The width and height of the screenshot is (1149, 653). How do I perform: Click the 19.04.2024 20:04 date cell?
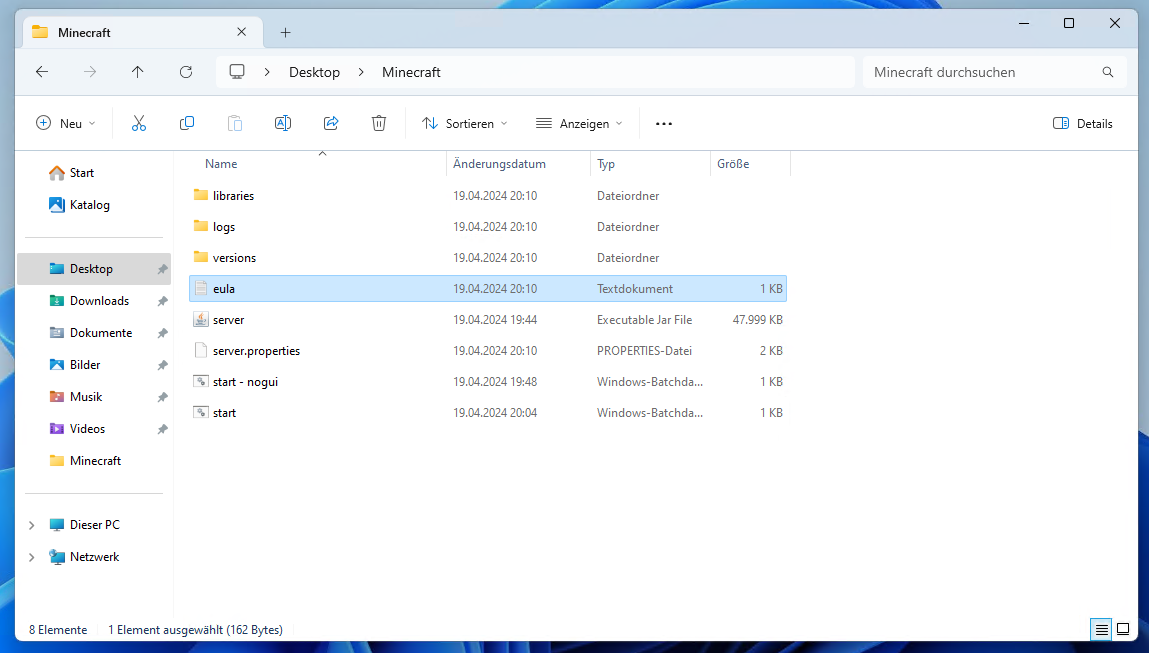pos(495,413)
